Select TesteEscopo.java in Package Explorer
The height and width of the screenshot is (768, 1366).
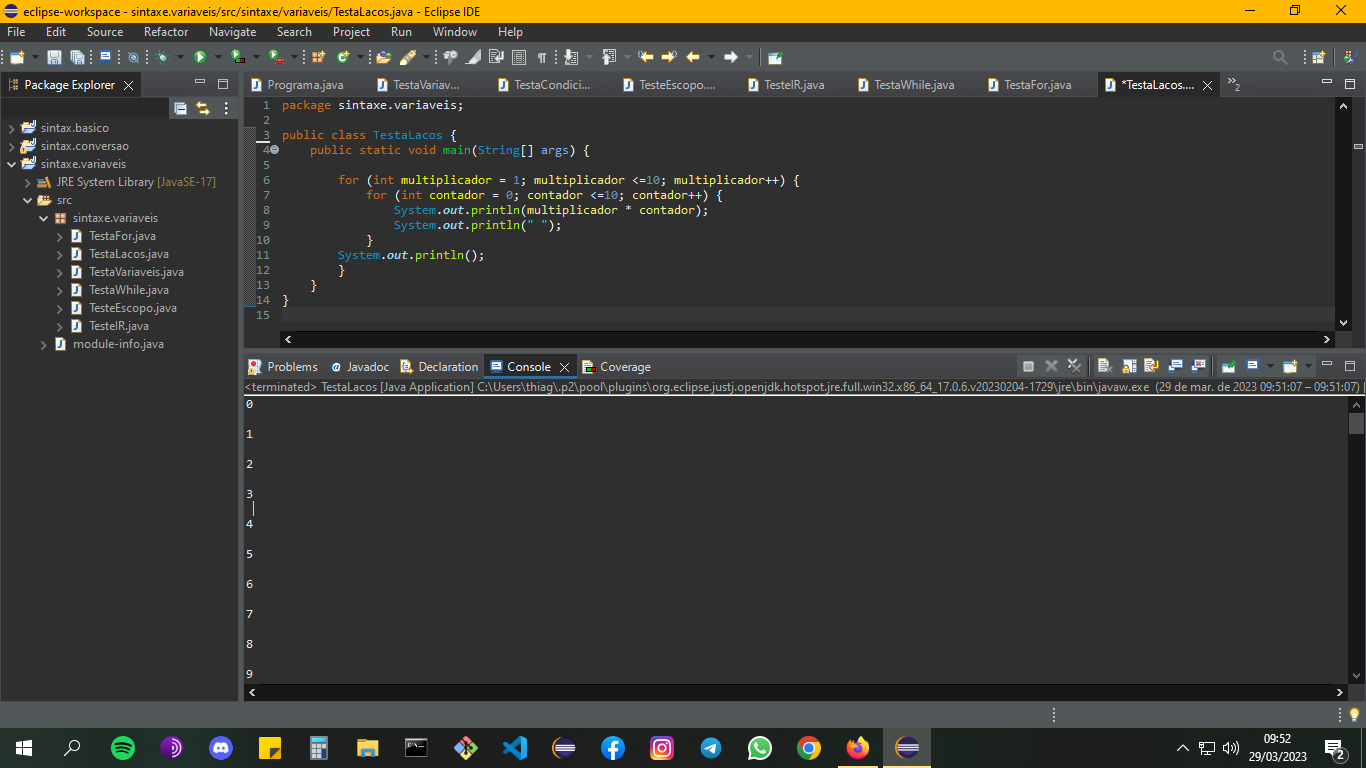pyautogui.click(x=132, y=308)
